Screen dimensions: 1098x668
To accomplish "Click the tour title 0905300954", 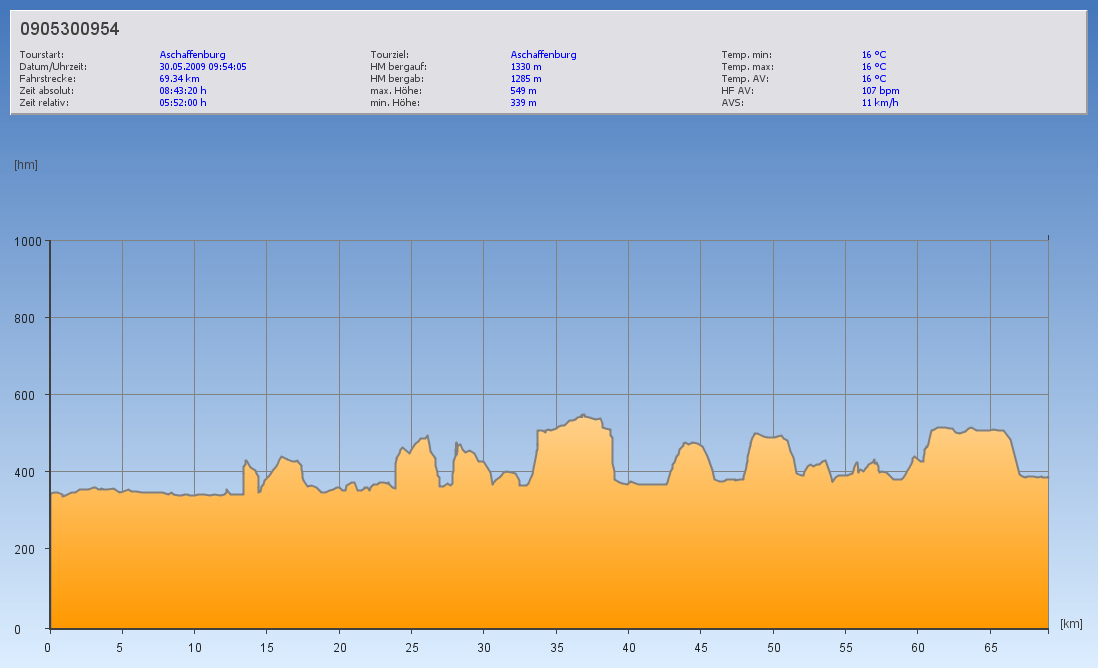I will (70, 29).
